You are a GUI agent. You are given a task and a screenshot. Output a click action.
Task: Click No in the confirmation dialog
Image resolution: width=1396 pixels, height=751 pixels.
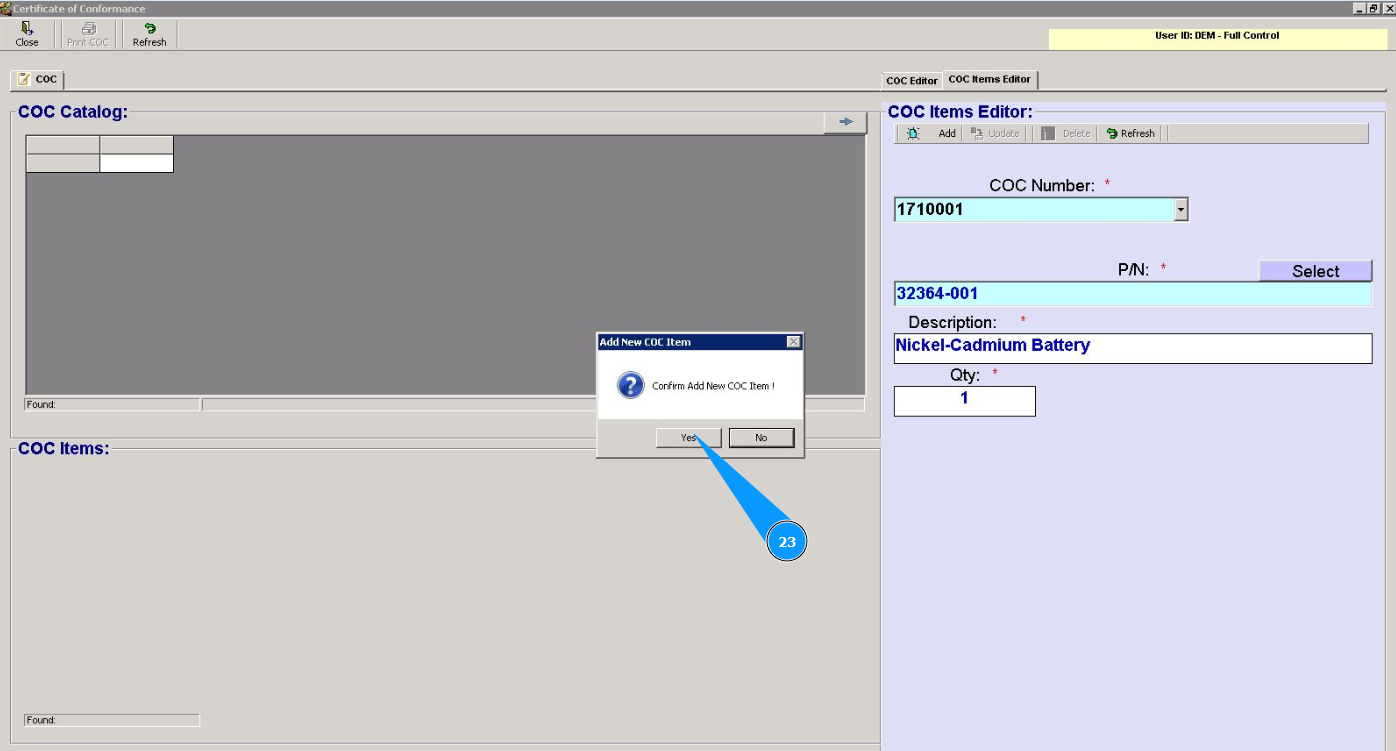761,438
